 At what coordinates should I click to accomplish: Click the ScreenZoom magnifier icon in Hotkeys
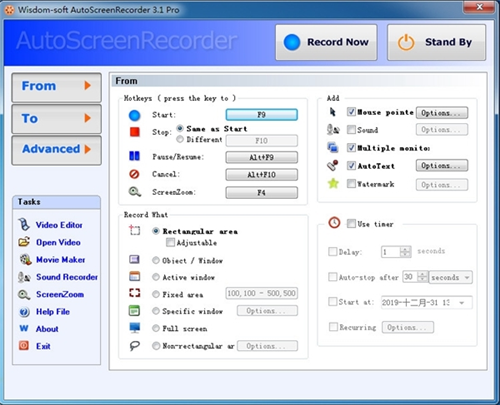coord(135,192)
